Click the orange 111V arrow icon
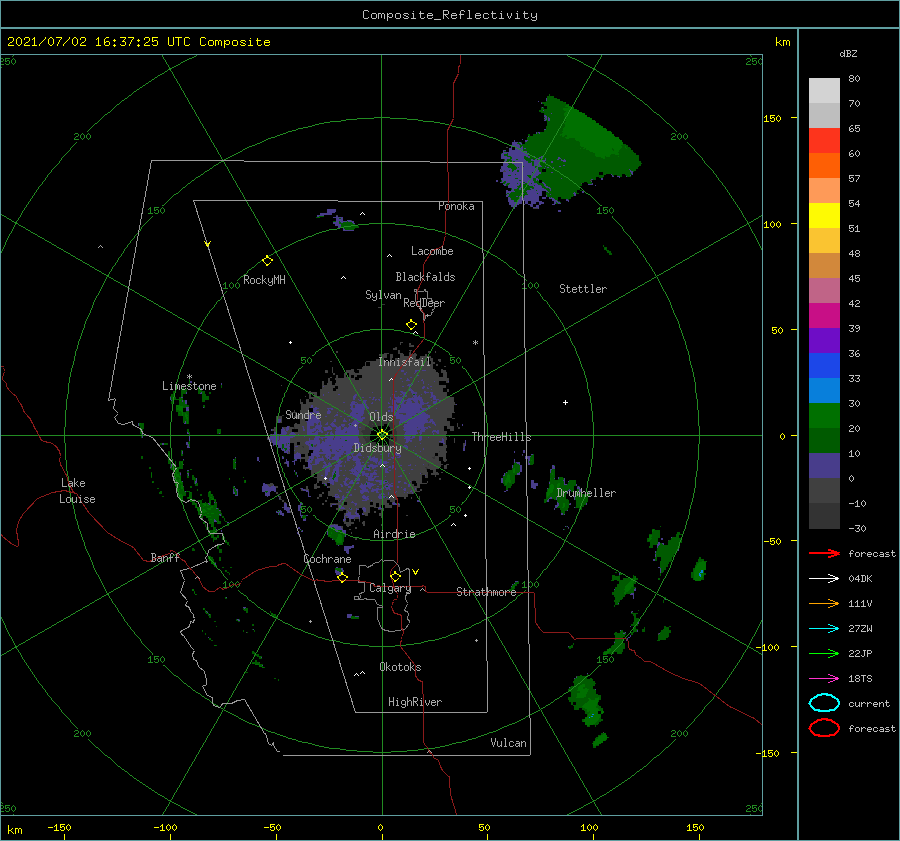Image resolution: width=900 pixels, height=841 pixels. [824, 603]
